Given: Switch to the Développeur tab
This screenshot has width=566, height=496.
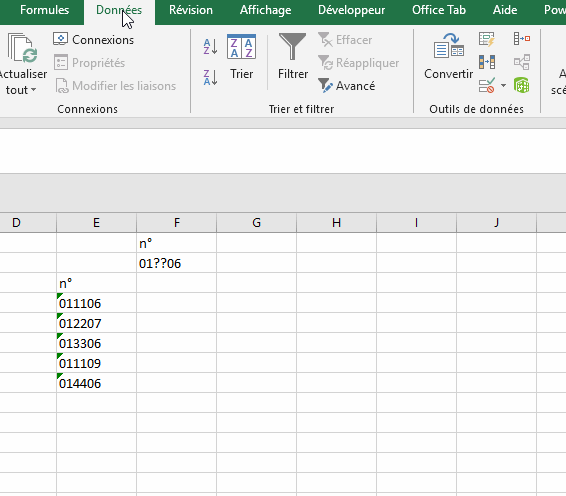Looking at the screenshot, I should pyautogui.click(x=352, y=10).
